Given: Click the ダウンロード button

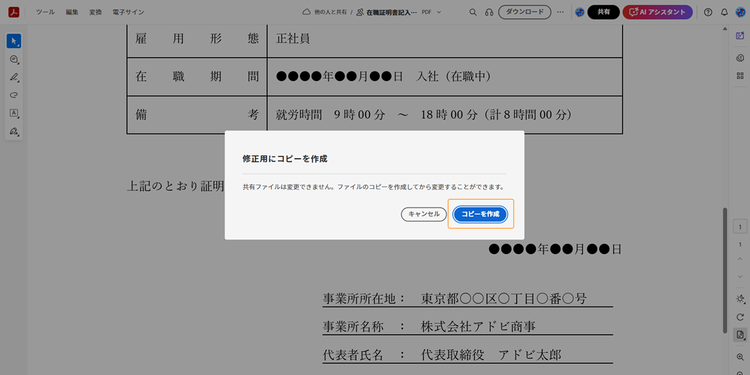Looking at the screenshot, I should [525, 12].
